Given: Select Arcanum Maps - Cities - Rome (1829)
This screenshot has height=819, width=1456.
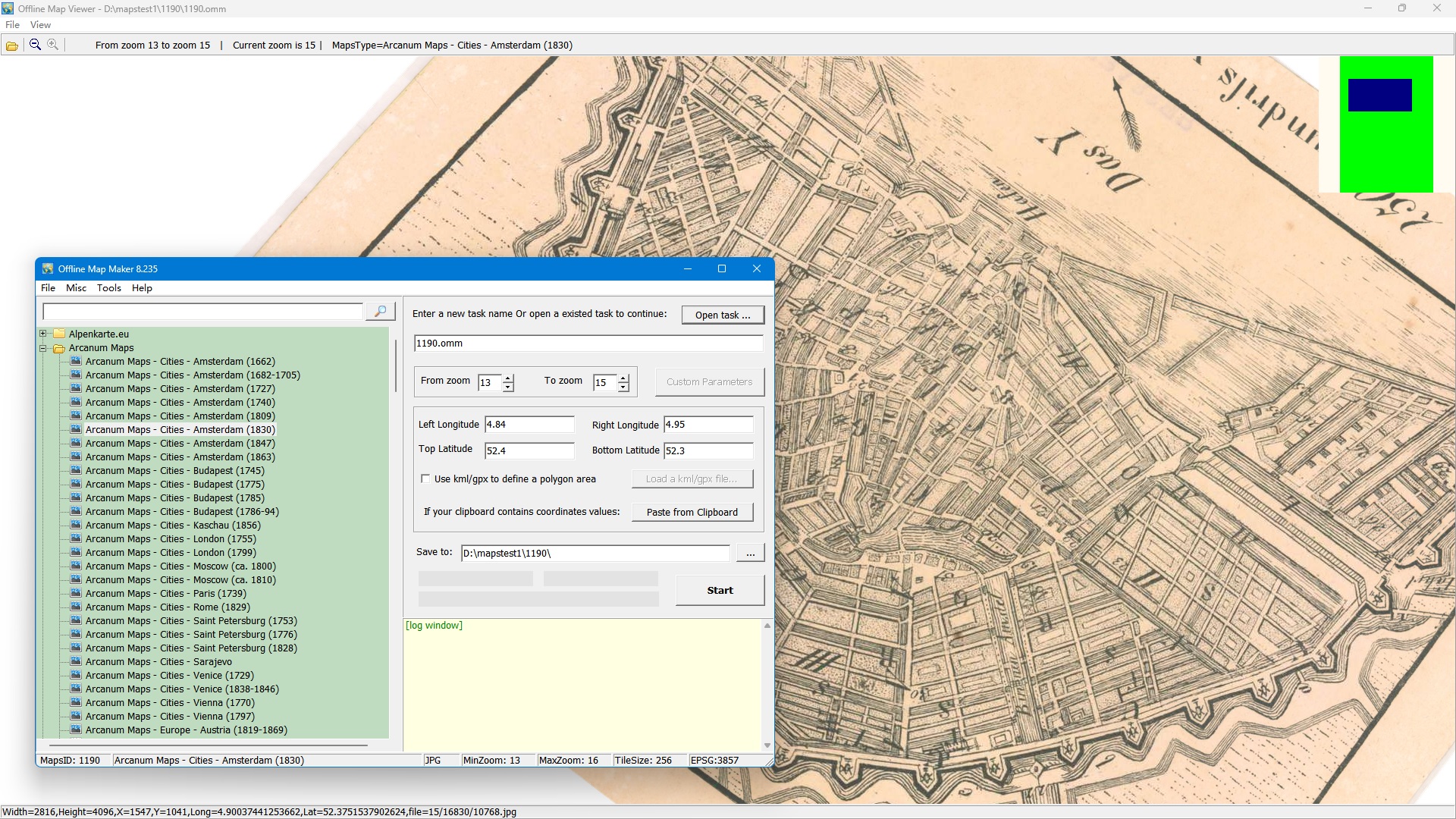Looking at the screenshot, I should pyautogui.click(x=168, y=607).
